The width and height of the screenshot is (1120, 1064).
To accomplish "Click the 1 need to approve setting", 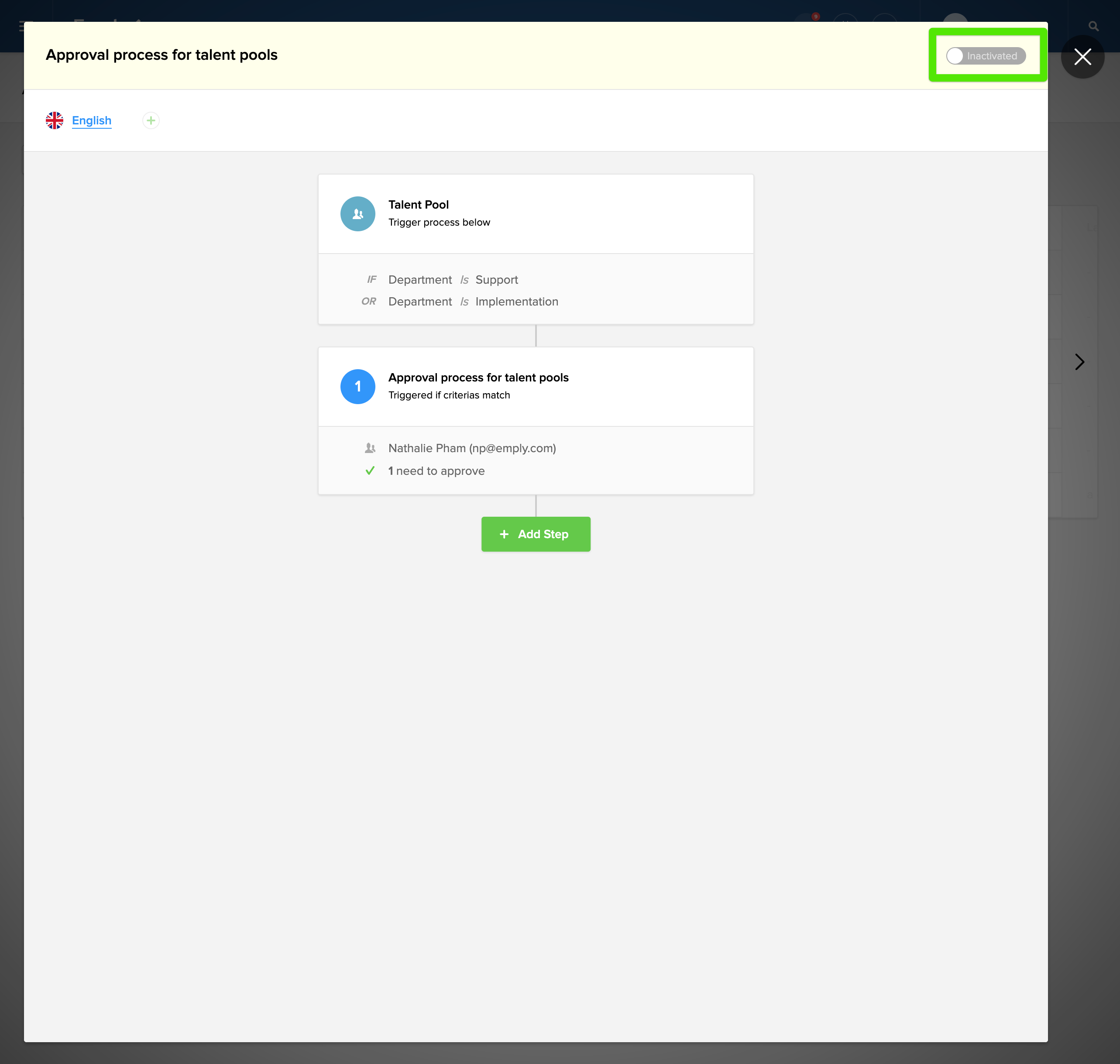I will coord(436,471).
